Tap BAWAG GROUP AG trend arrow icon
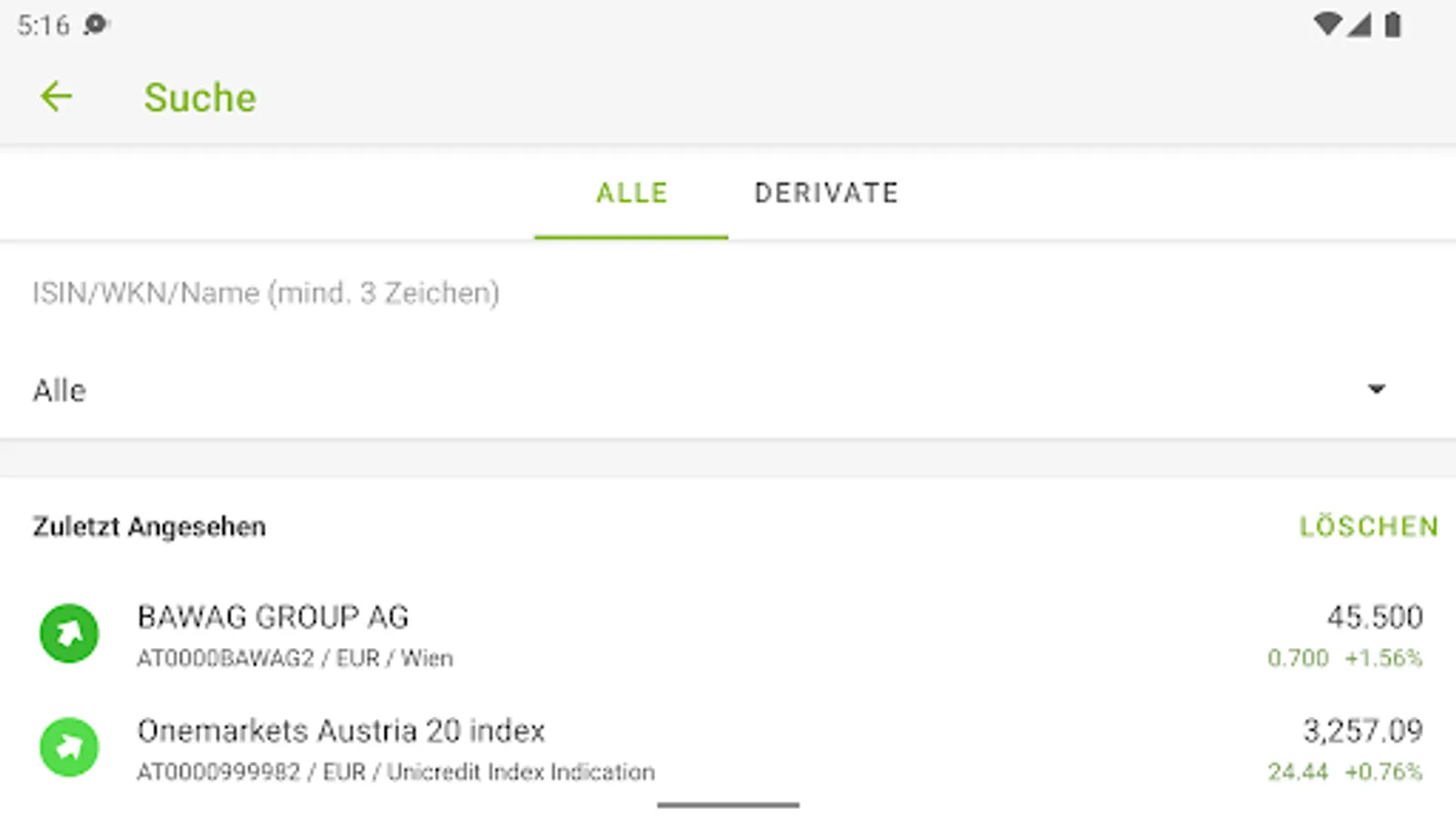1456x819 pixels. (69, 633)
